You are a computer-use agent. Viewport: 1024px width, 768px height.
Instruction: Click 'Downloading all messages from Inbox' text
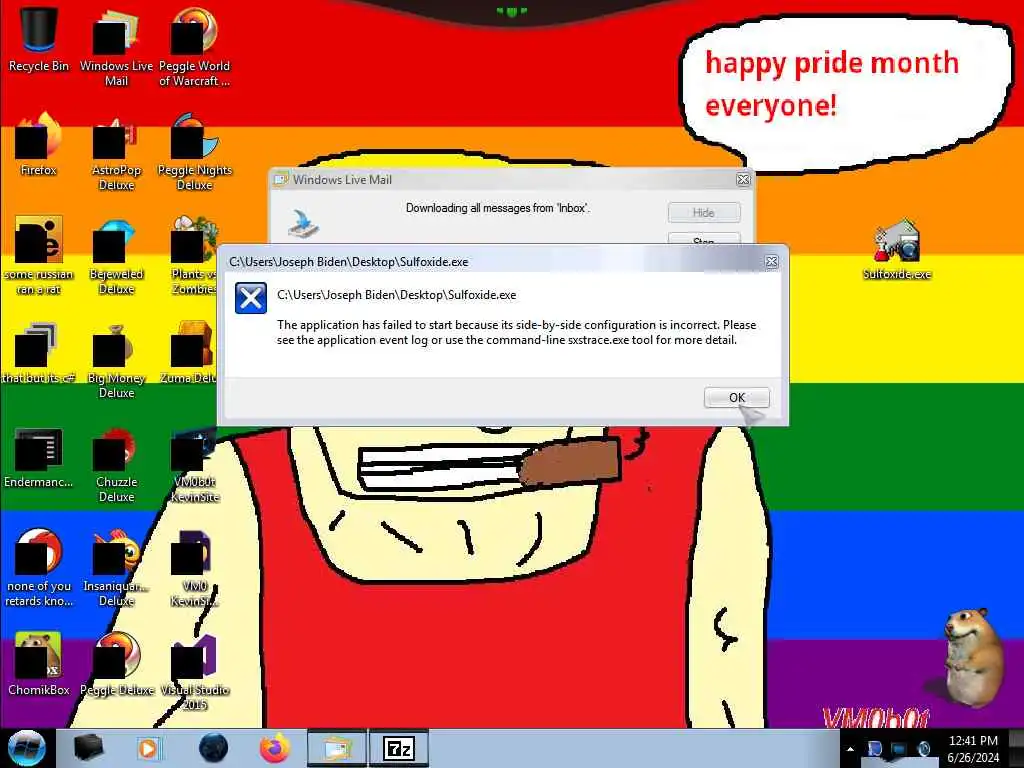498,208
